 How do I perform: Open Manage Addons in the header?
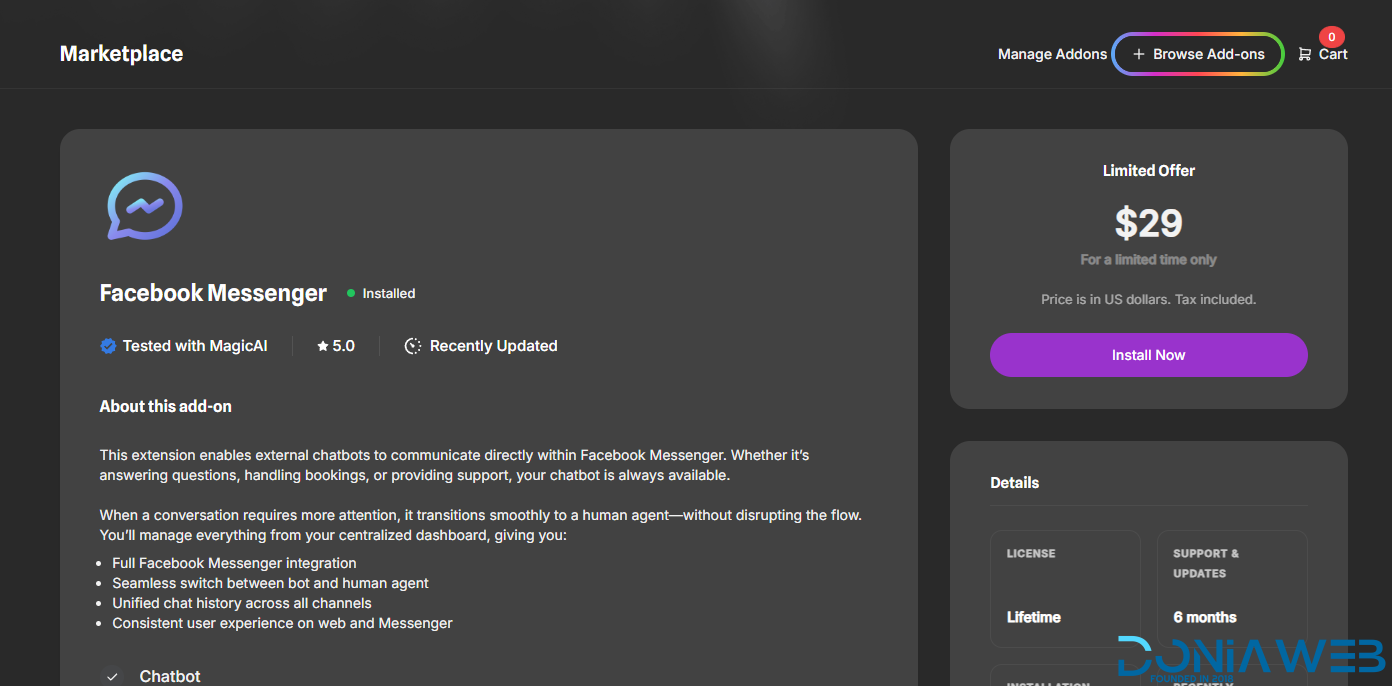point(1052,54)
